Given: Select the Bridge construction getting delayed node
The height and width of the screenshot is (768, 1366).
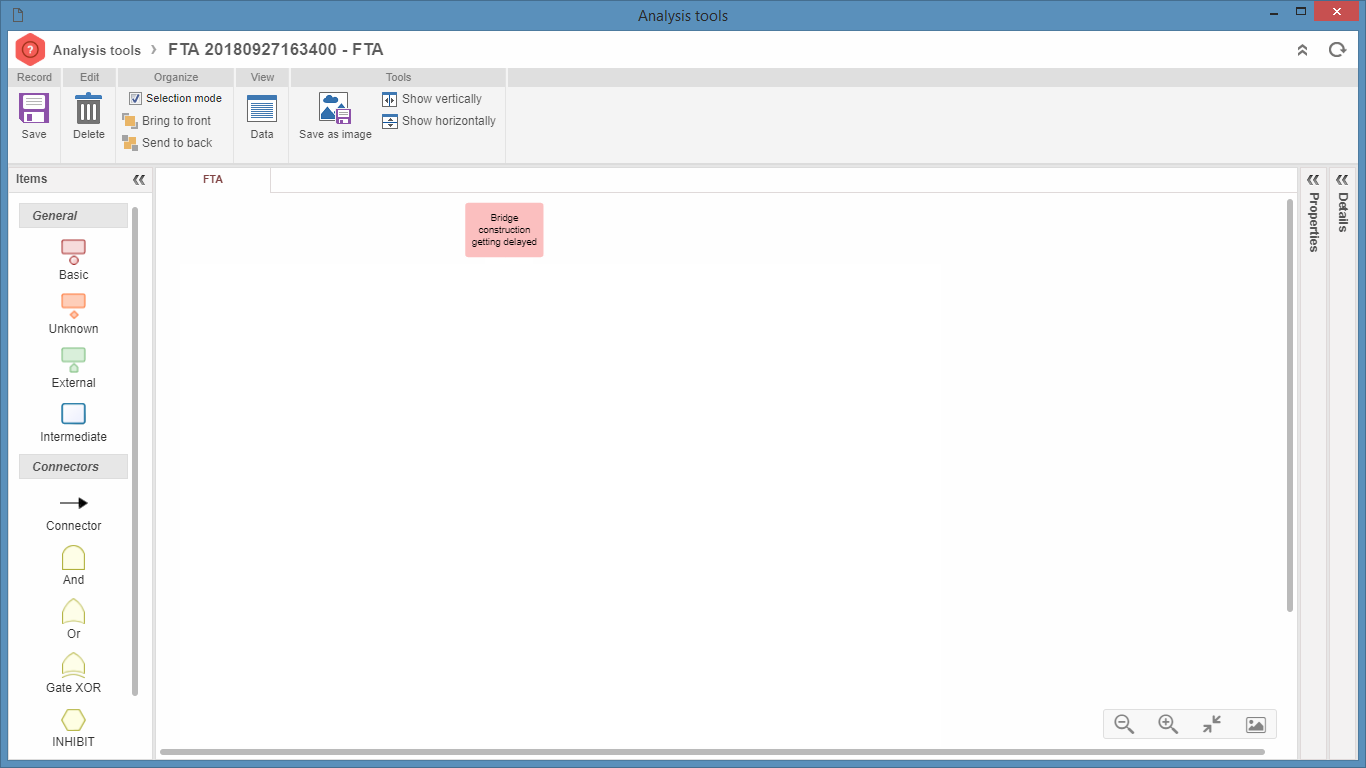Looking at the screenshot, I should [504, 230].
